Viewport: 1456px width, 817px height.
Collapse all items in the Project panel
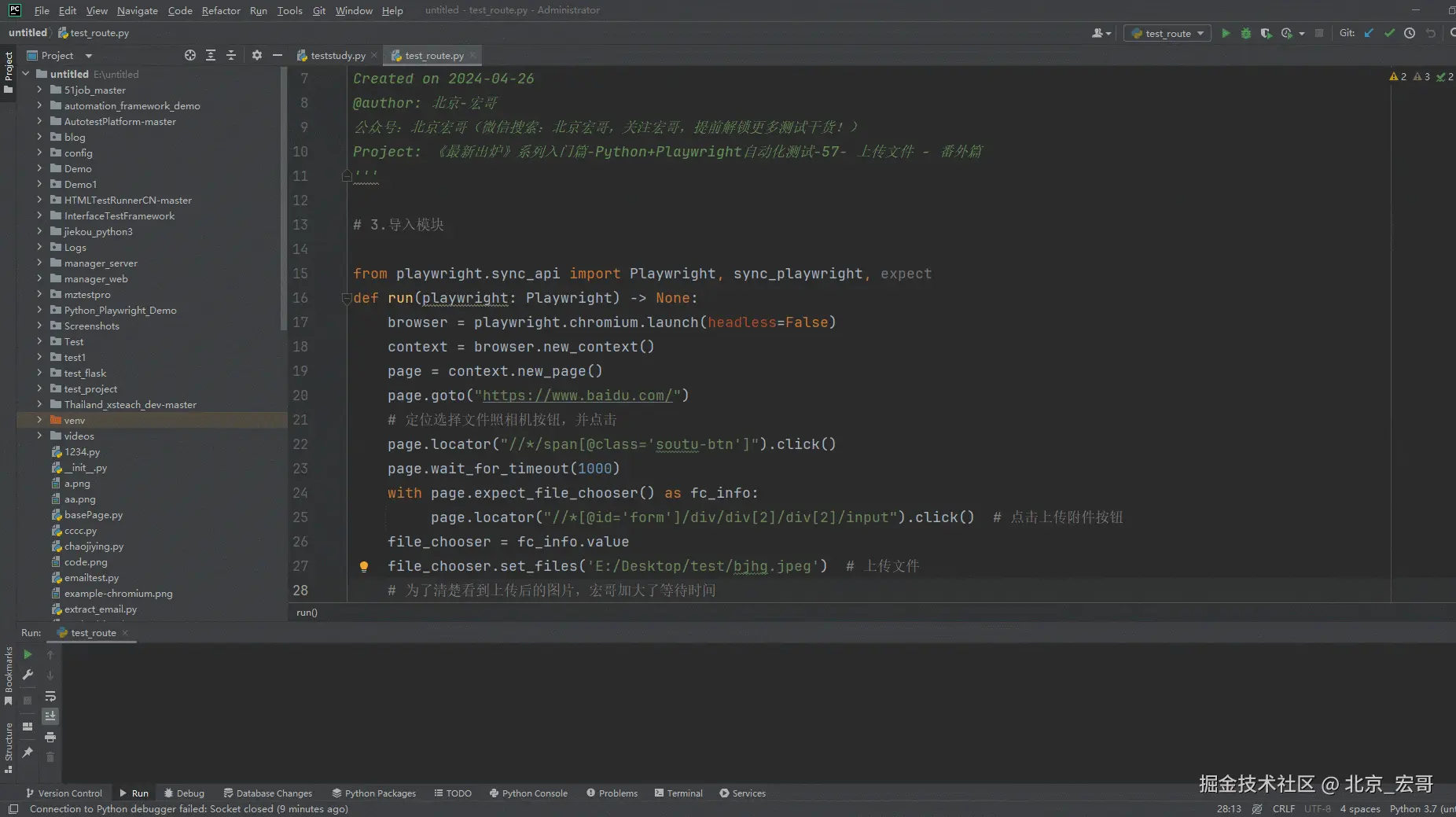[231, 55]
